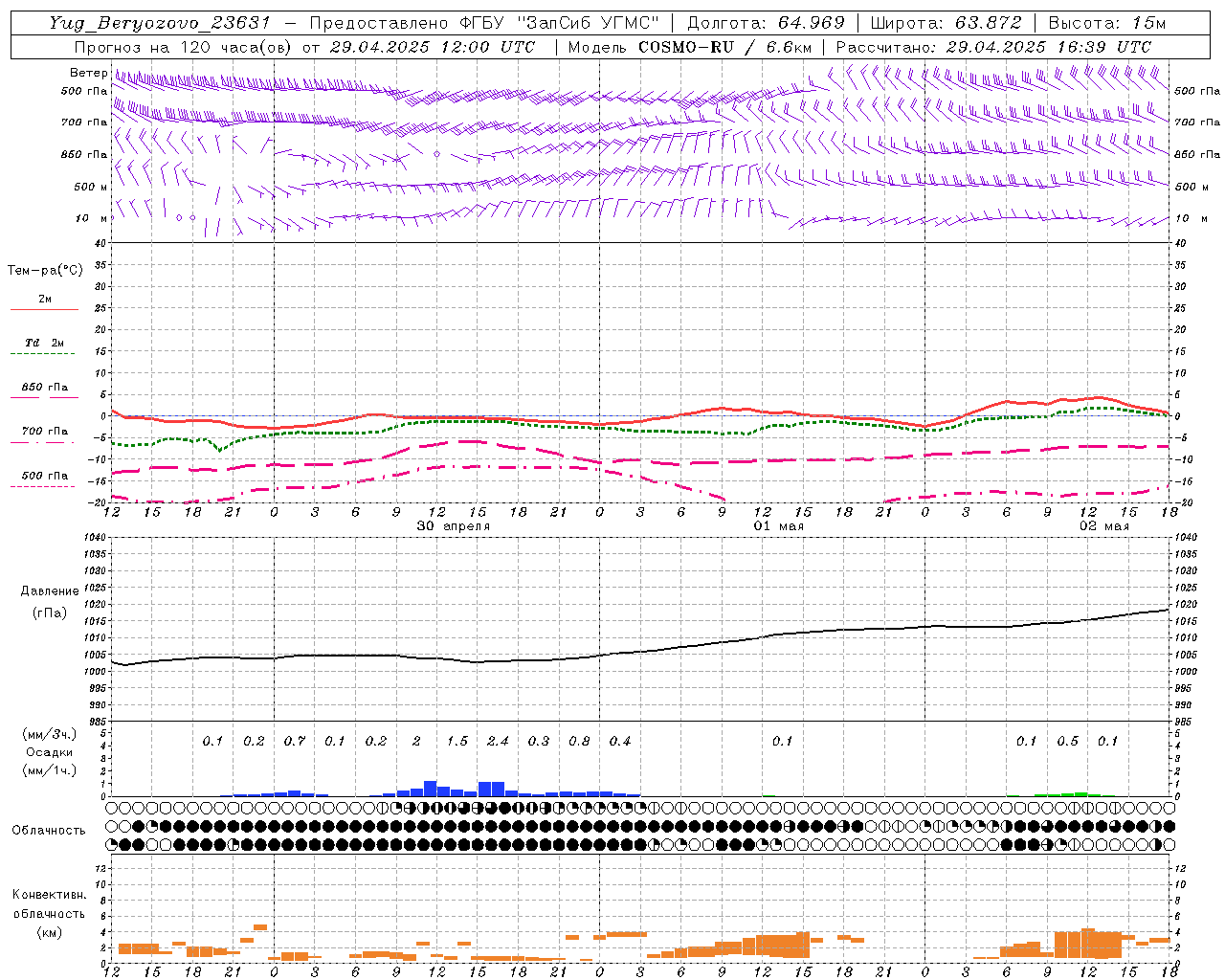Click the "Давление" pressure panel label
This screenshot has height=980, width=1225.
(50, 591)
